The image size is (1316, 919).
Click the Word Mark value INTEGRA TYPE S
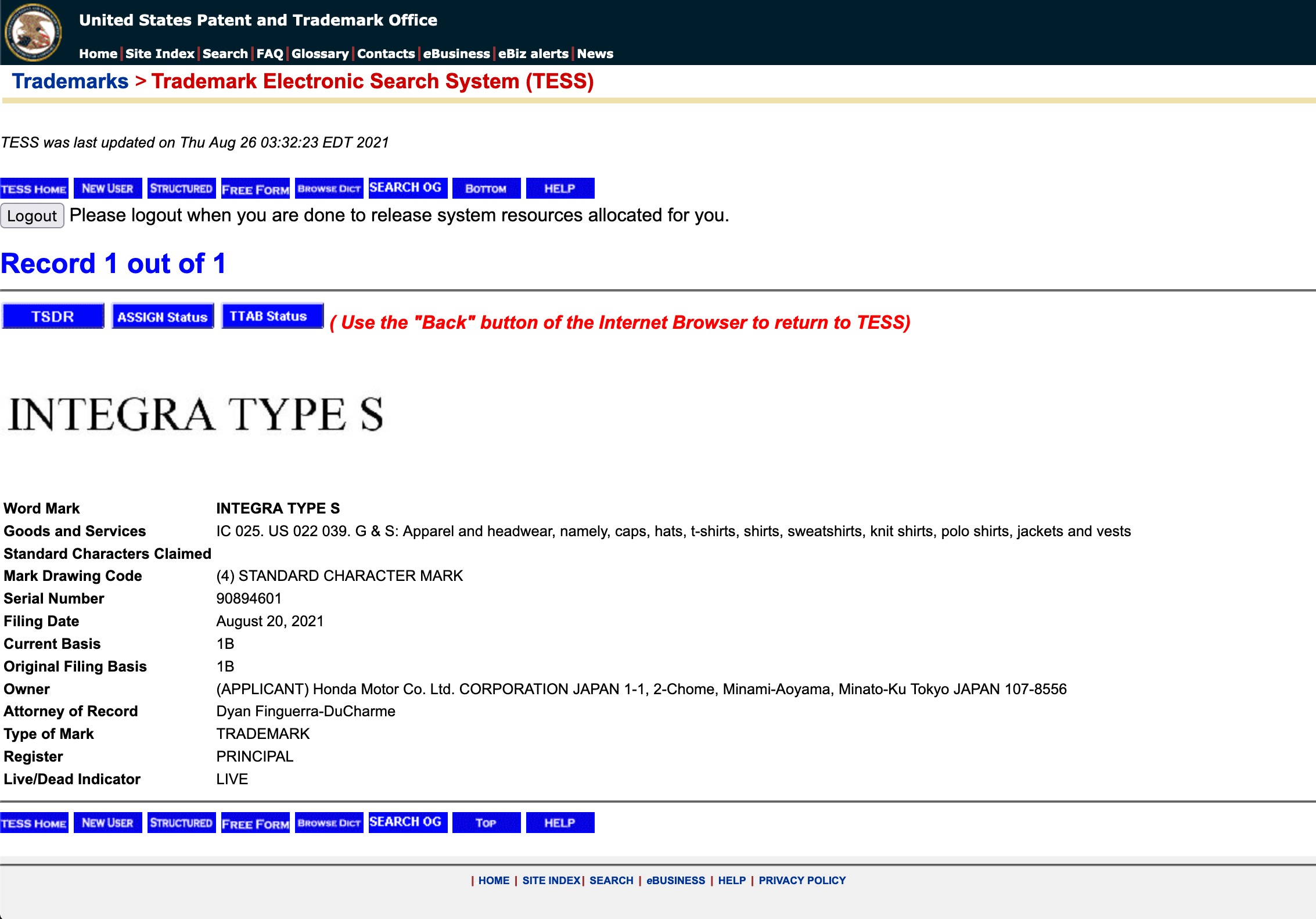tap(278, 509)
